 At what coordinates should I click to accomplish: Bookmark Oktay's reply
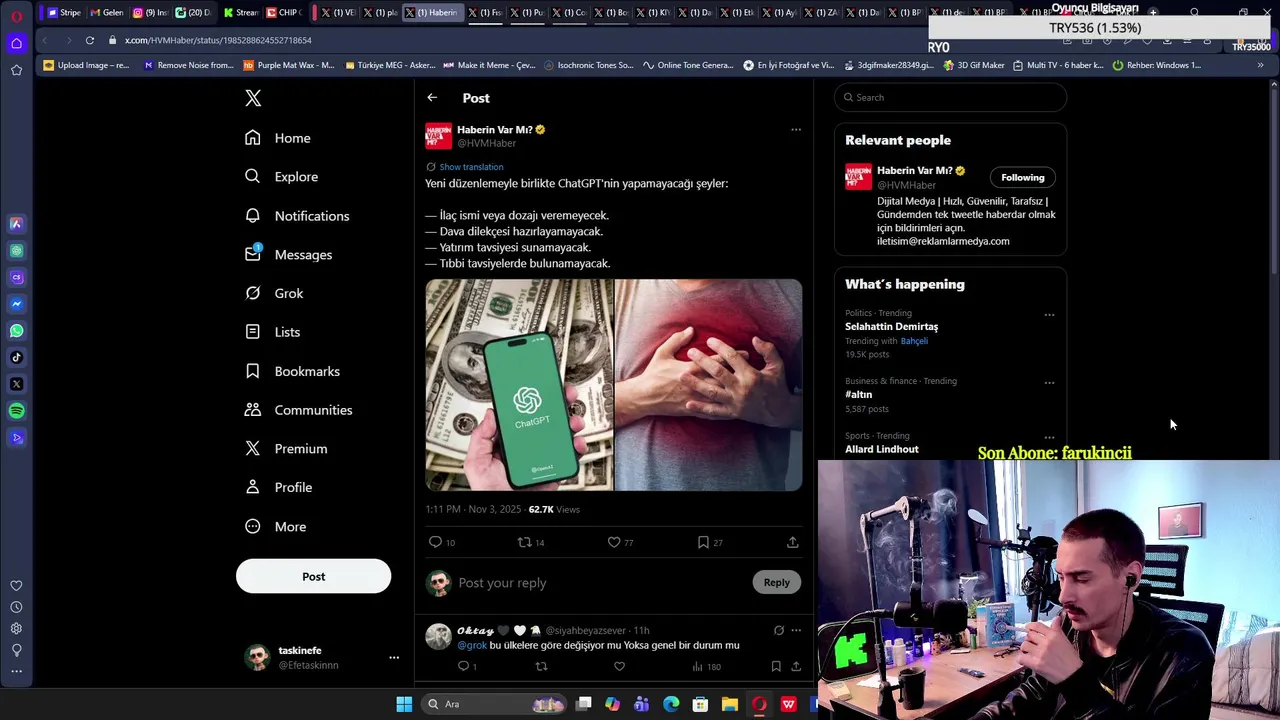tap(776, 666)
